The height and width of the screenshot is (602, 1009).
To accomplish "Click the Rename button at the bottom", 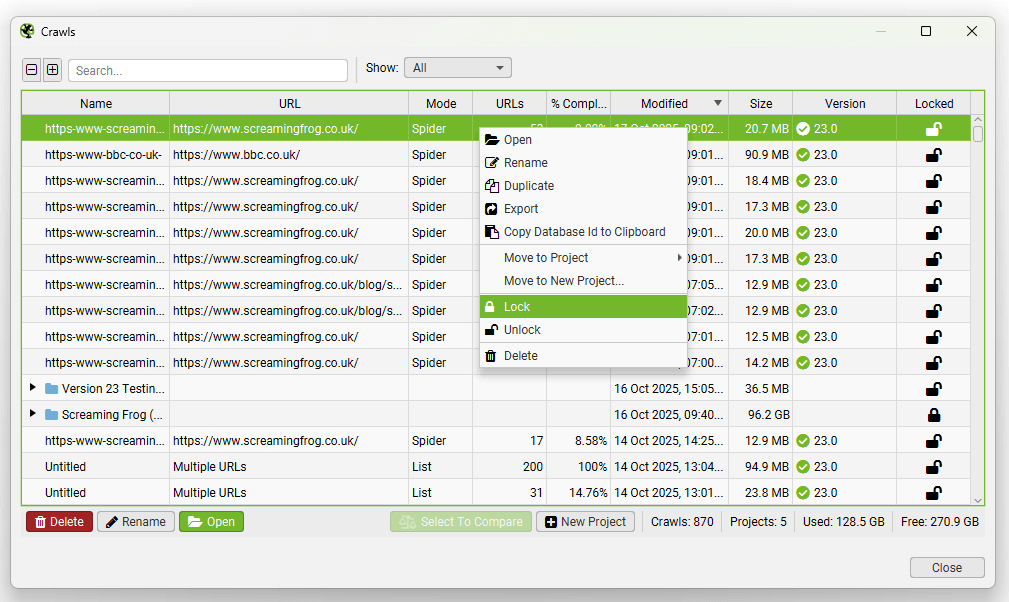I will pos(135,521).
